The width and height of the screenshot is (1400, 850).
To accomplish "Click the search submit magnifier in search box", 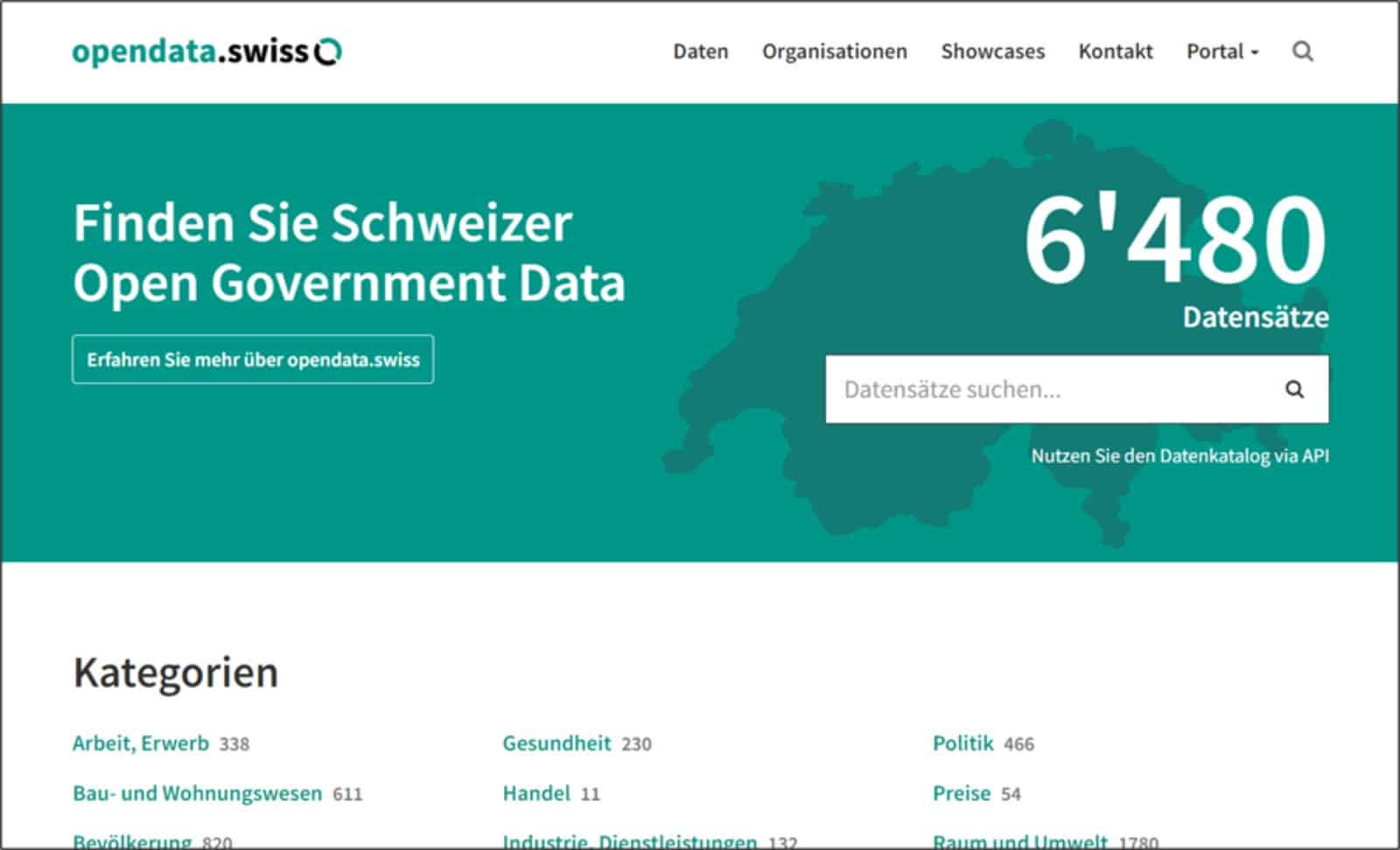I will point(1294,390).
